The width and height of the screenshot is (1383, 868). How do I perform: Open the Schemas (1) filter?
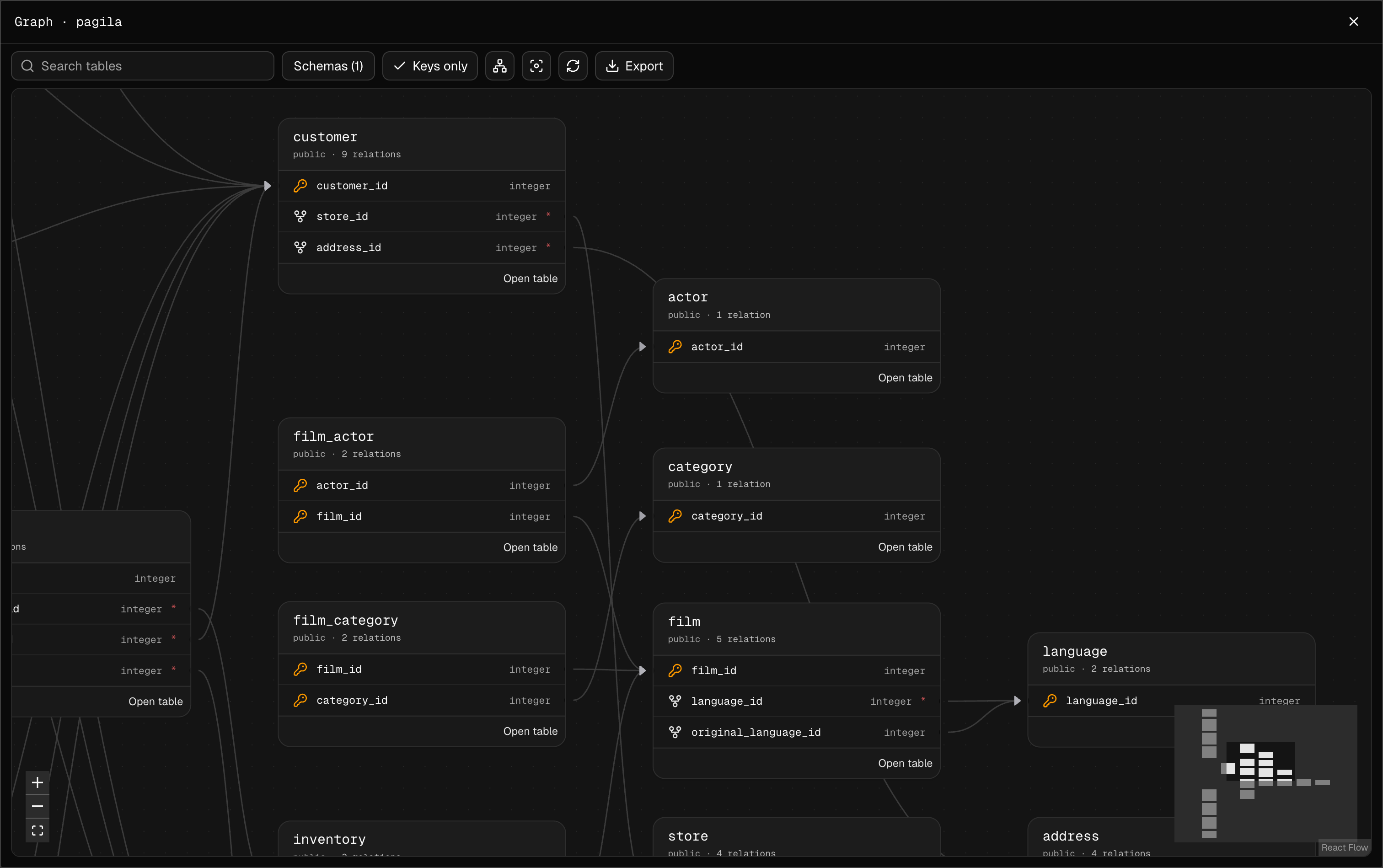point(328,66)
